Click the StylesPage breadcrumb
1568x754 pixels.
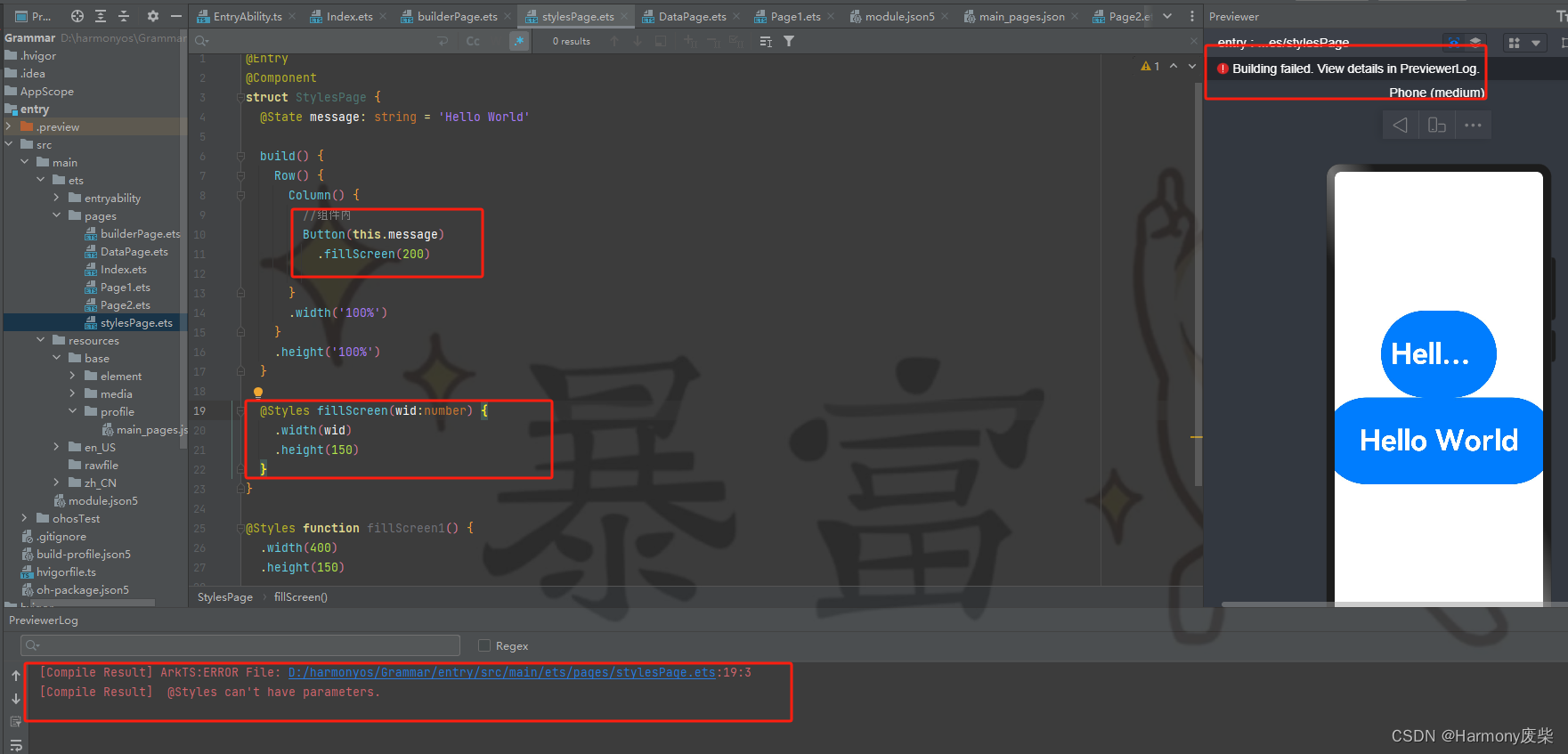pos(225,596)
